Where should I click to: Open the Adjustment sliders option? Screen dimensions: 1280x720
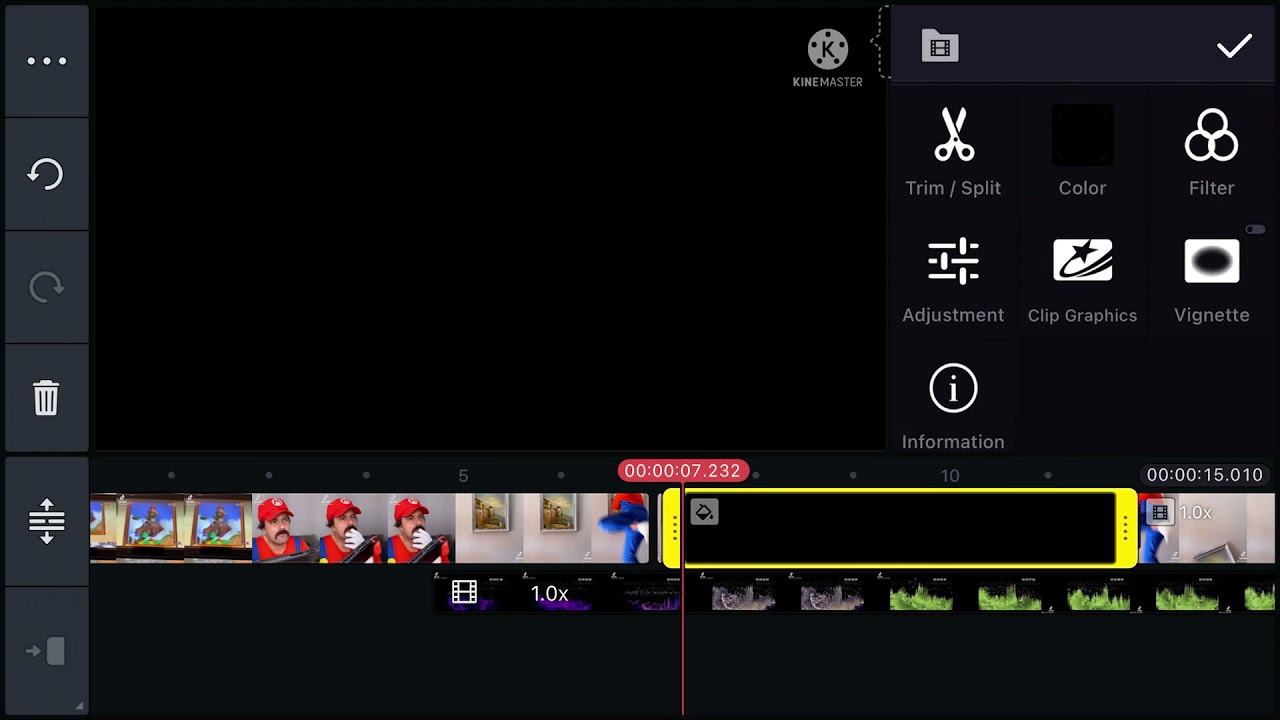coord(953,279)
